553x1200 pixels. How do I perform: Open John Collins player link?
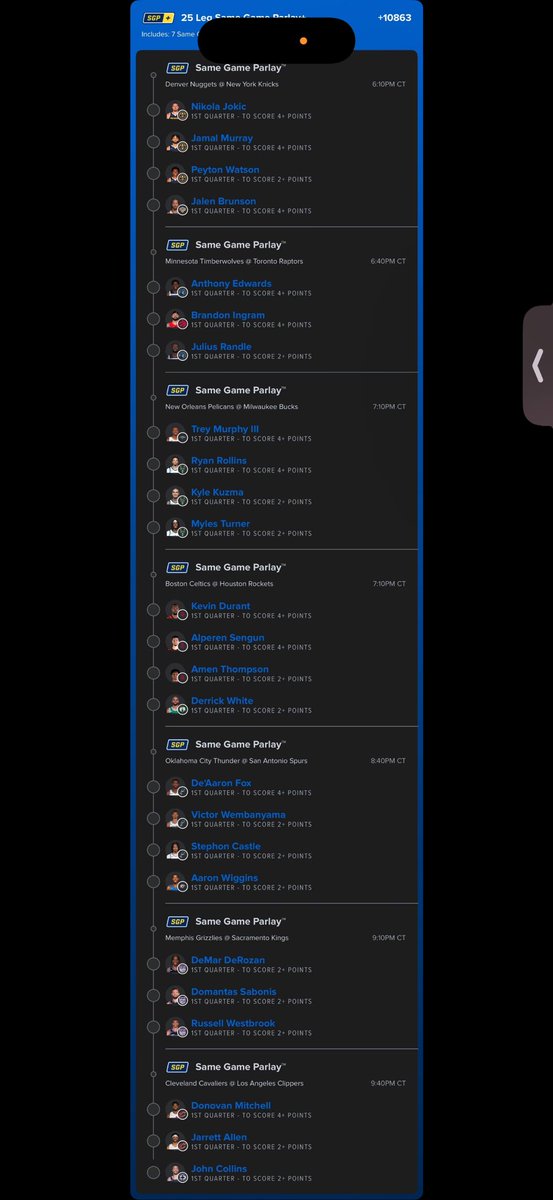click(x=219, y=1169)
